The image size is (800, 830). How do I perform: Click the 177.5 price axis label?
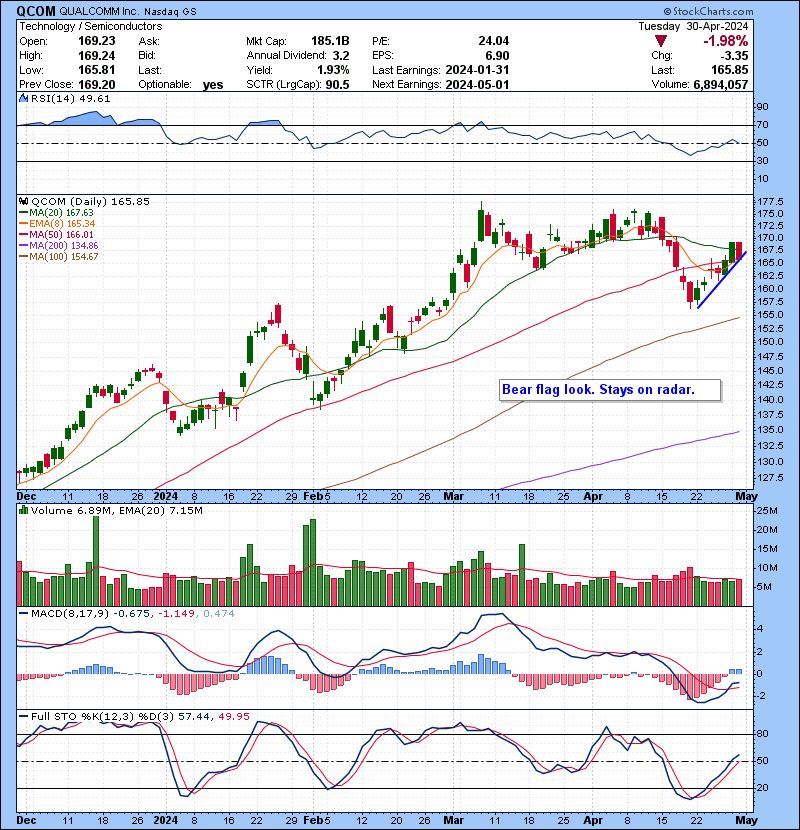pyautogui.click(x=770, y=202)
